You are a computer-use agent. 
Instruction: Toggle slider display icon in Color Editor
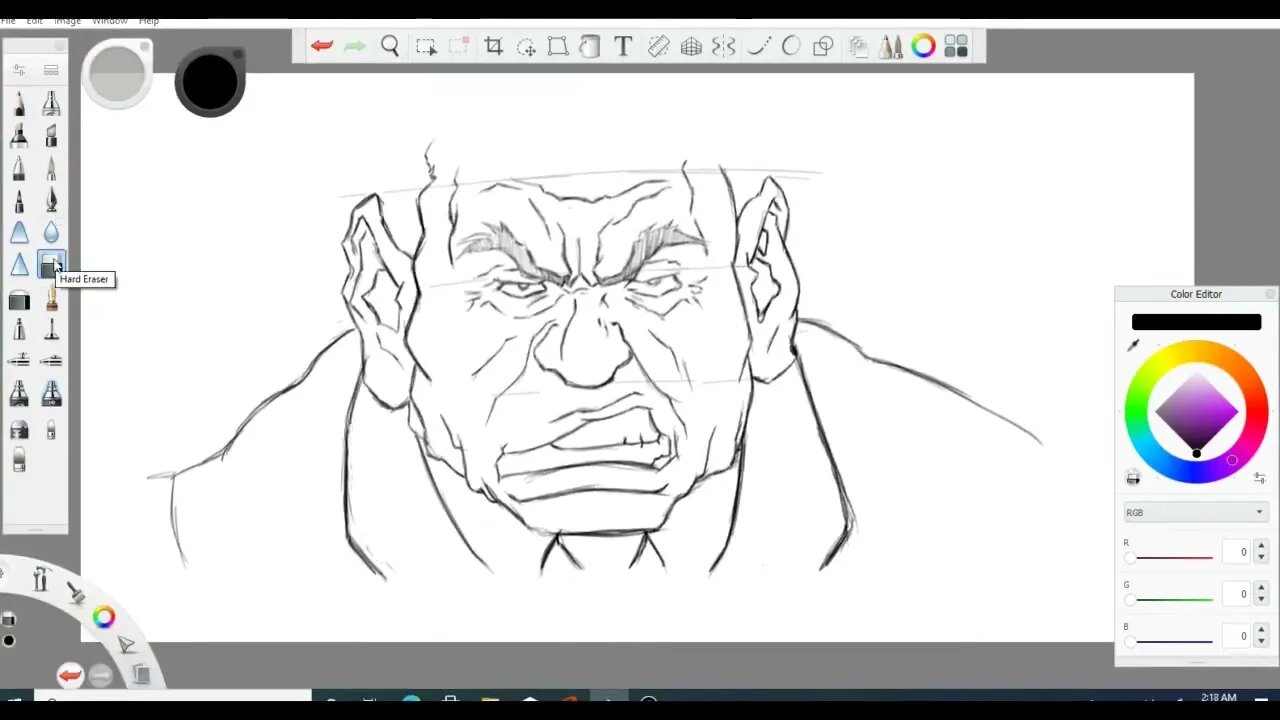pyautogui.click(x=1260, y=478)
